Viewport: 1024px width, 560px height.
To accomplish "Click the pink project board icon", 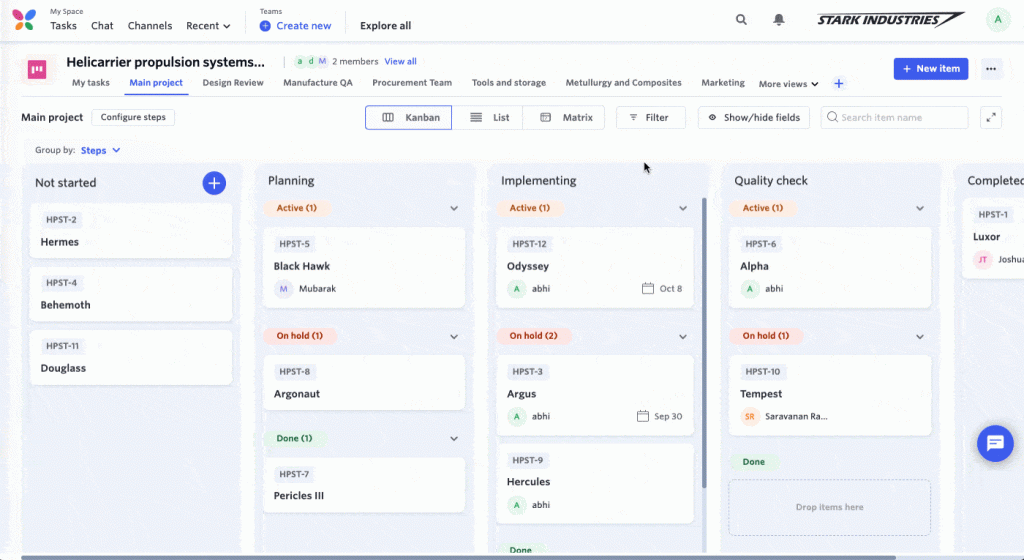I will [x=37, y=69].
